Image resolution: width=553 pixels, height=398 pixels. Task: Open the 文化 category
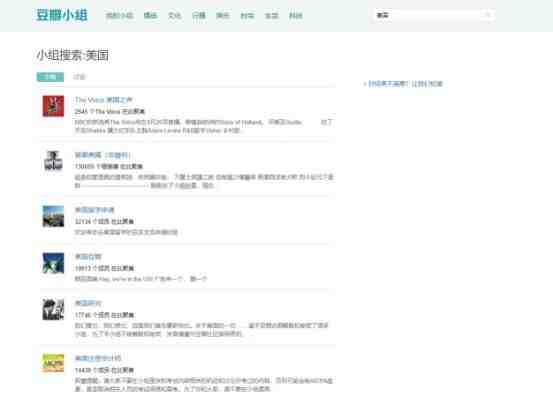pos(175,16)
